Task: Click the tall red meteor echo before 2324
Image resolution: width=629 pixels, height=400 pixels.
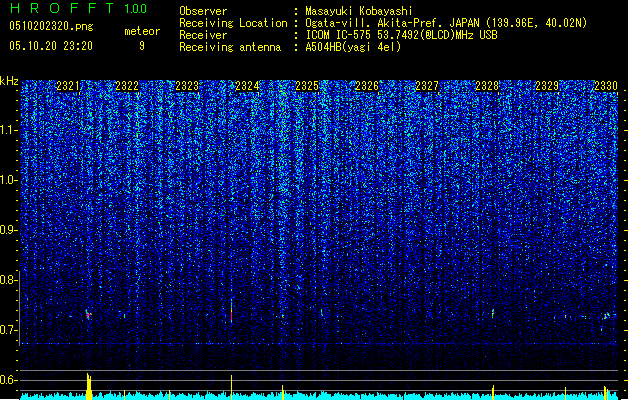Action: [x=231, y=313]
